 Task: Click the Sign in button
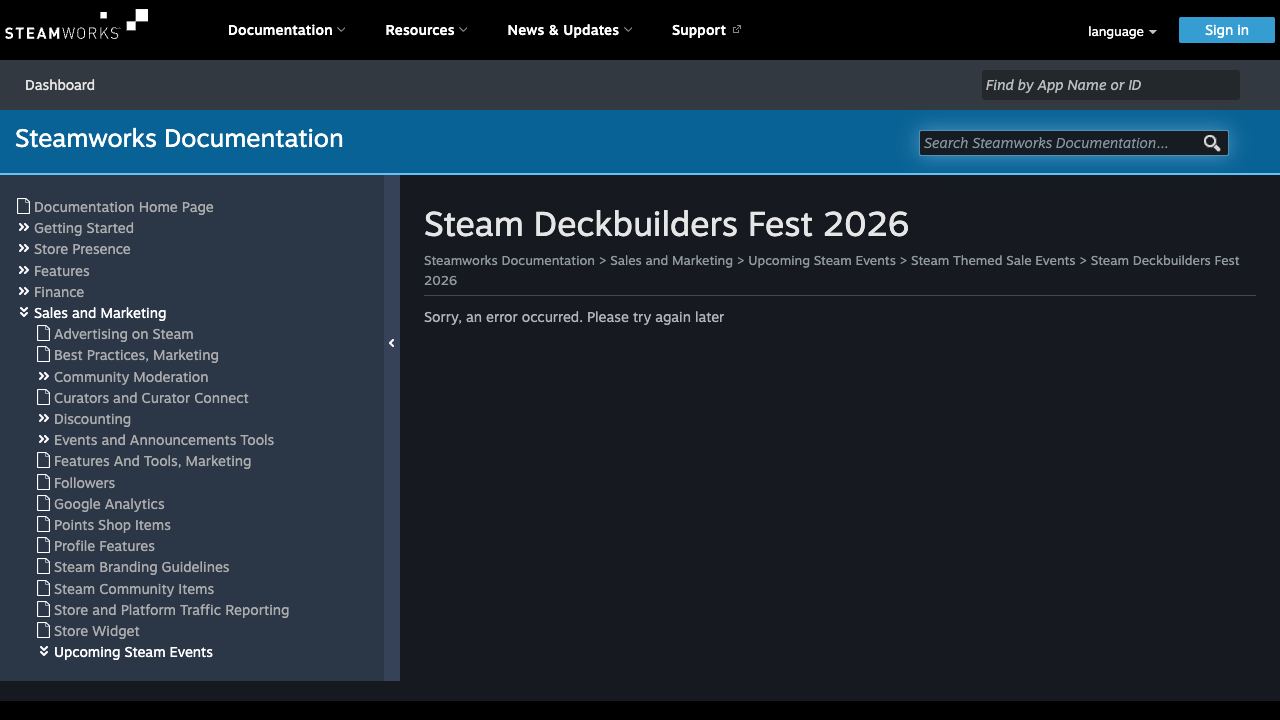tap(1226, 30)
